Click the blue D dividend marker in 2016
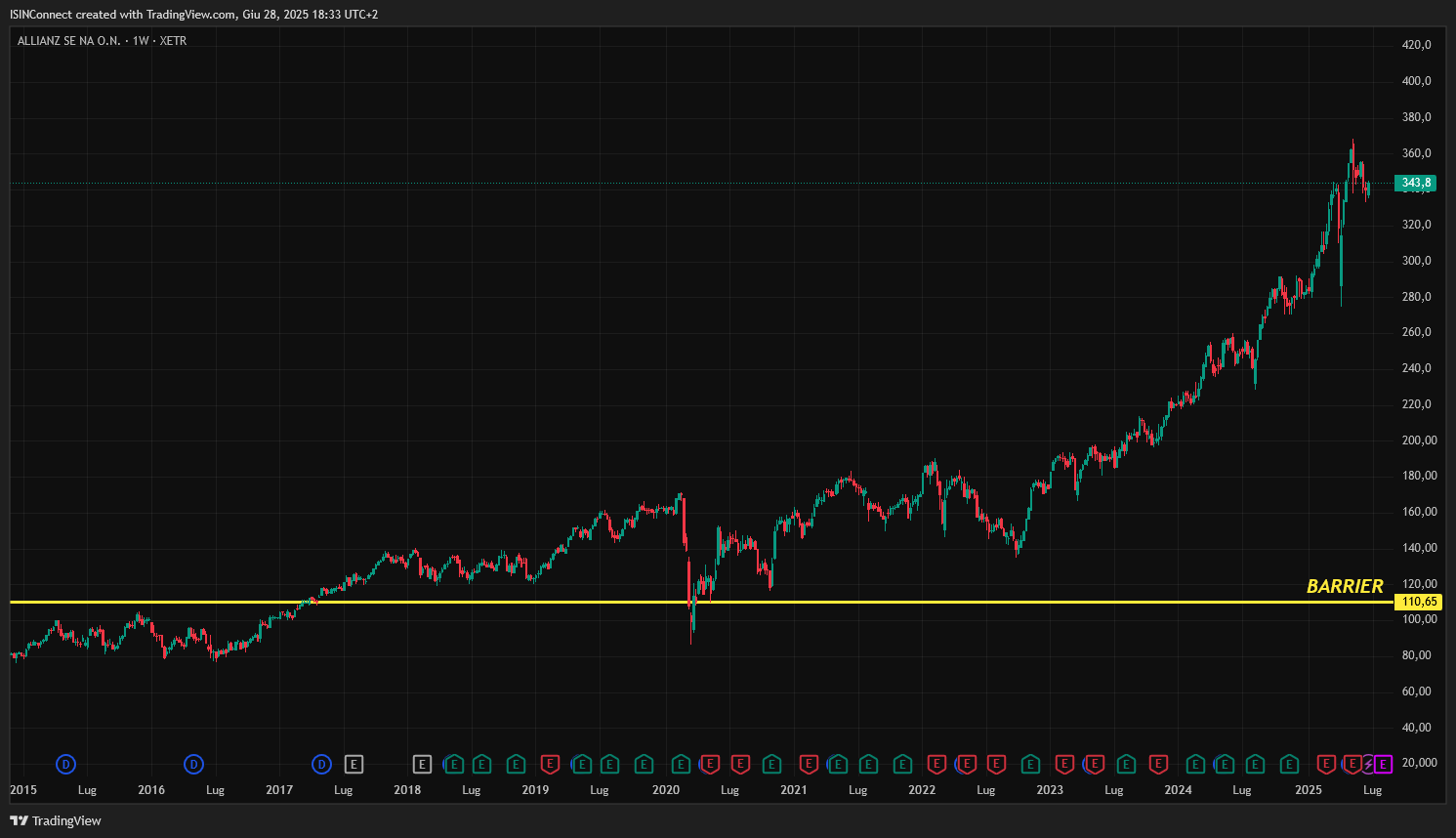The image size is (1456, 838). [193, 764]
